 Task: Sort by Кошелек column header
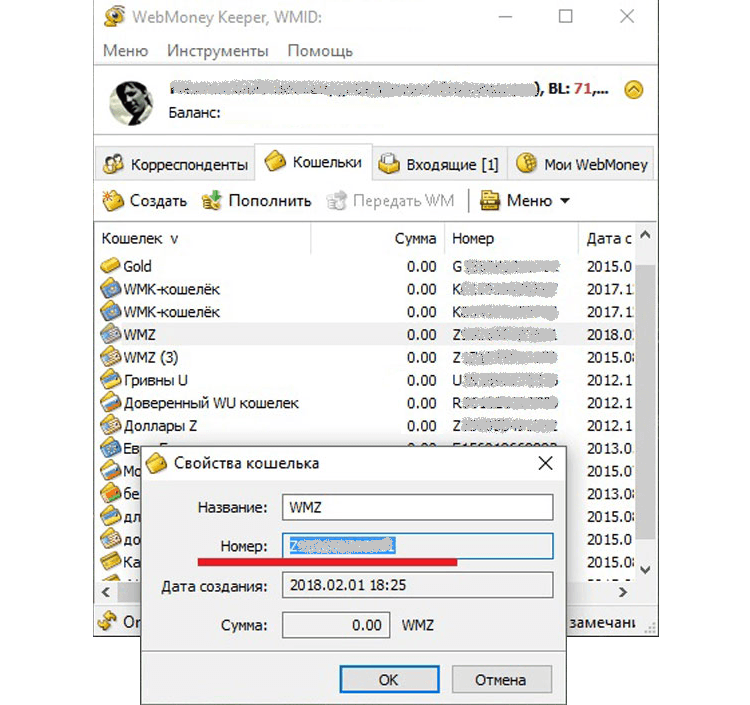coord(203,238)
